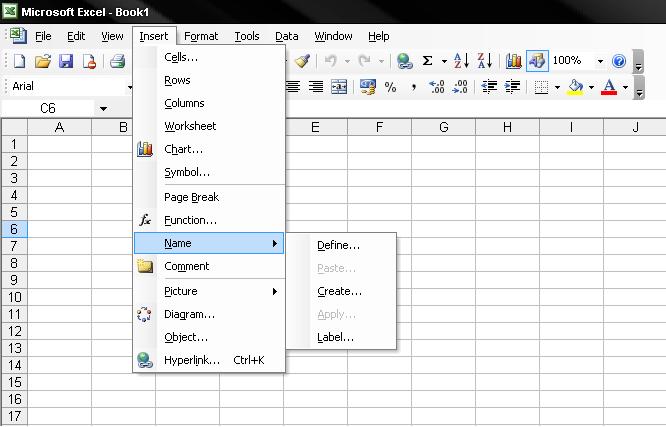Click the Align Right icon
This screenshot has height=427, width=666.
coord(316,87)
